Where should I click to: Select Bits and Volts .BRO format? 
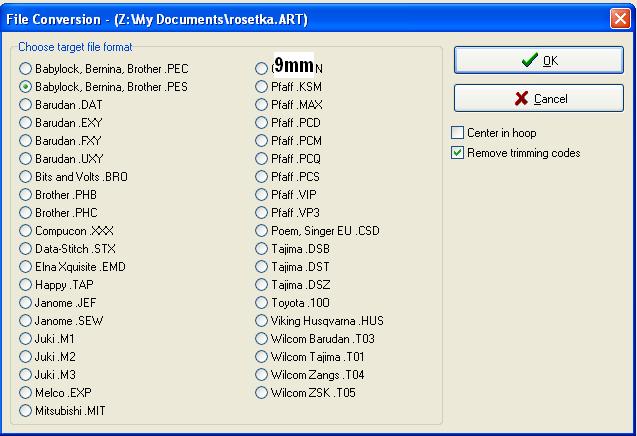click(25, 177)
